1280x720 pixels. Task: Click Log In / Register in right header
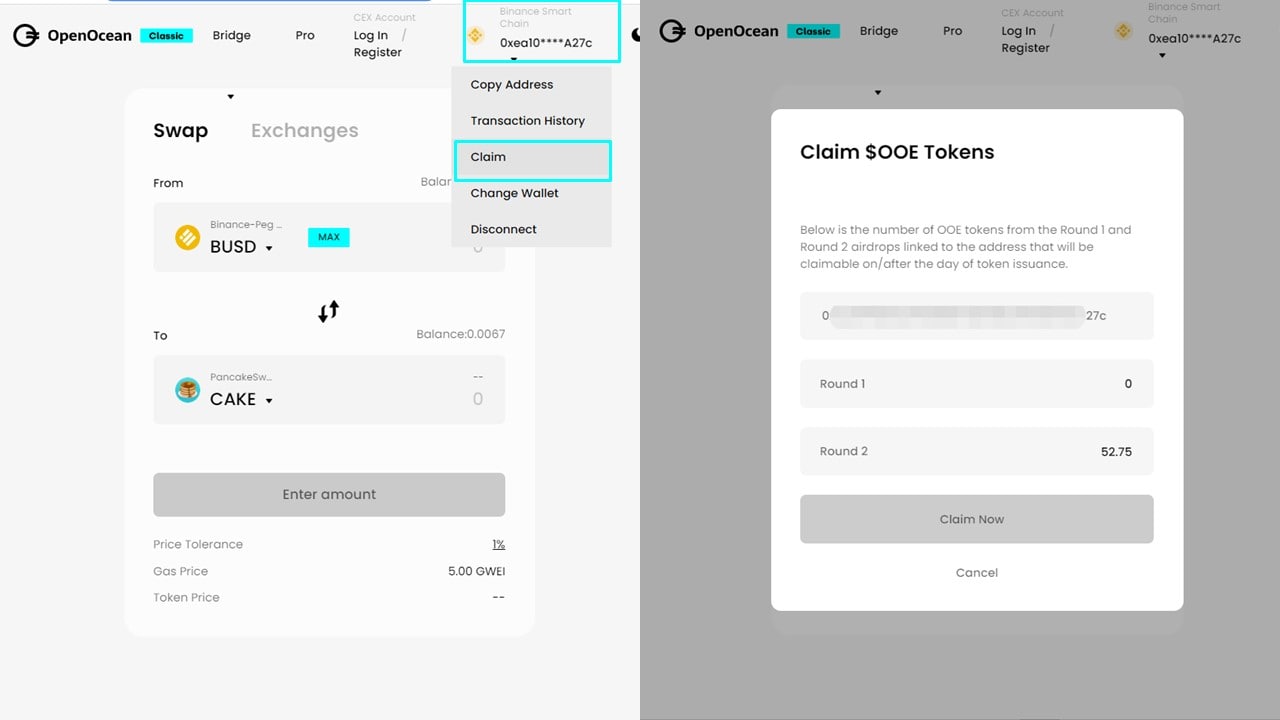pyautogui.click(x=1028, y=39)
